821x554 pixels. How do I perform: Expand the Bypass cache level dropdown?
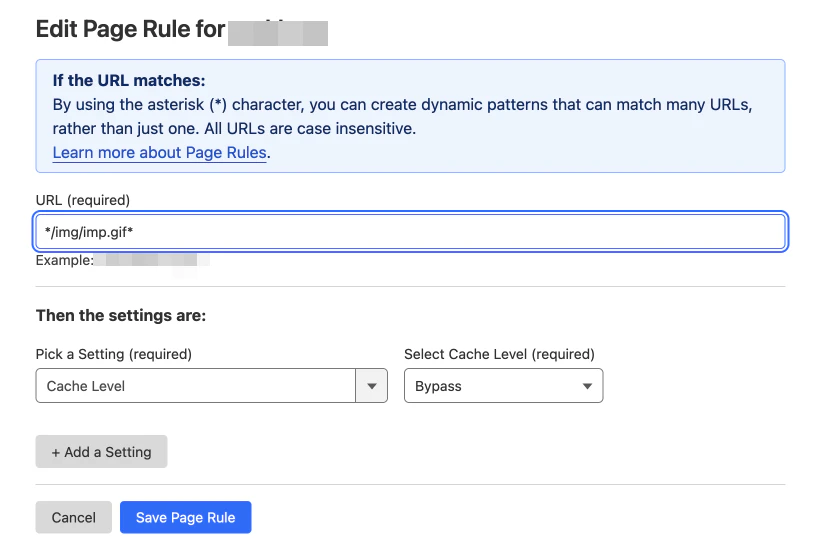coord(503,386)
